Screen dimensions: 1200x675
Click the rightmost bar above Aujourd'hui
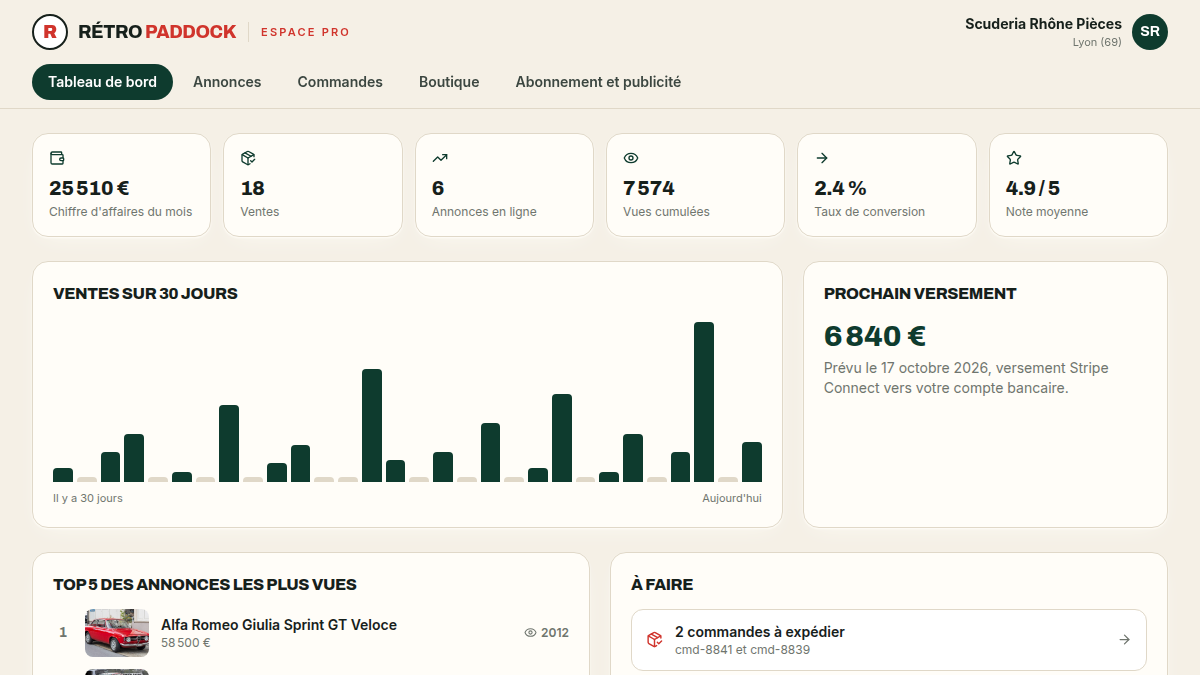point(752,462)
